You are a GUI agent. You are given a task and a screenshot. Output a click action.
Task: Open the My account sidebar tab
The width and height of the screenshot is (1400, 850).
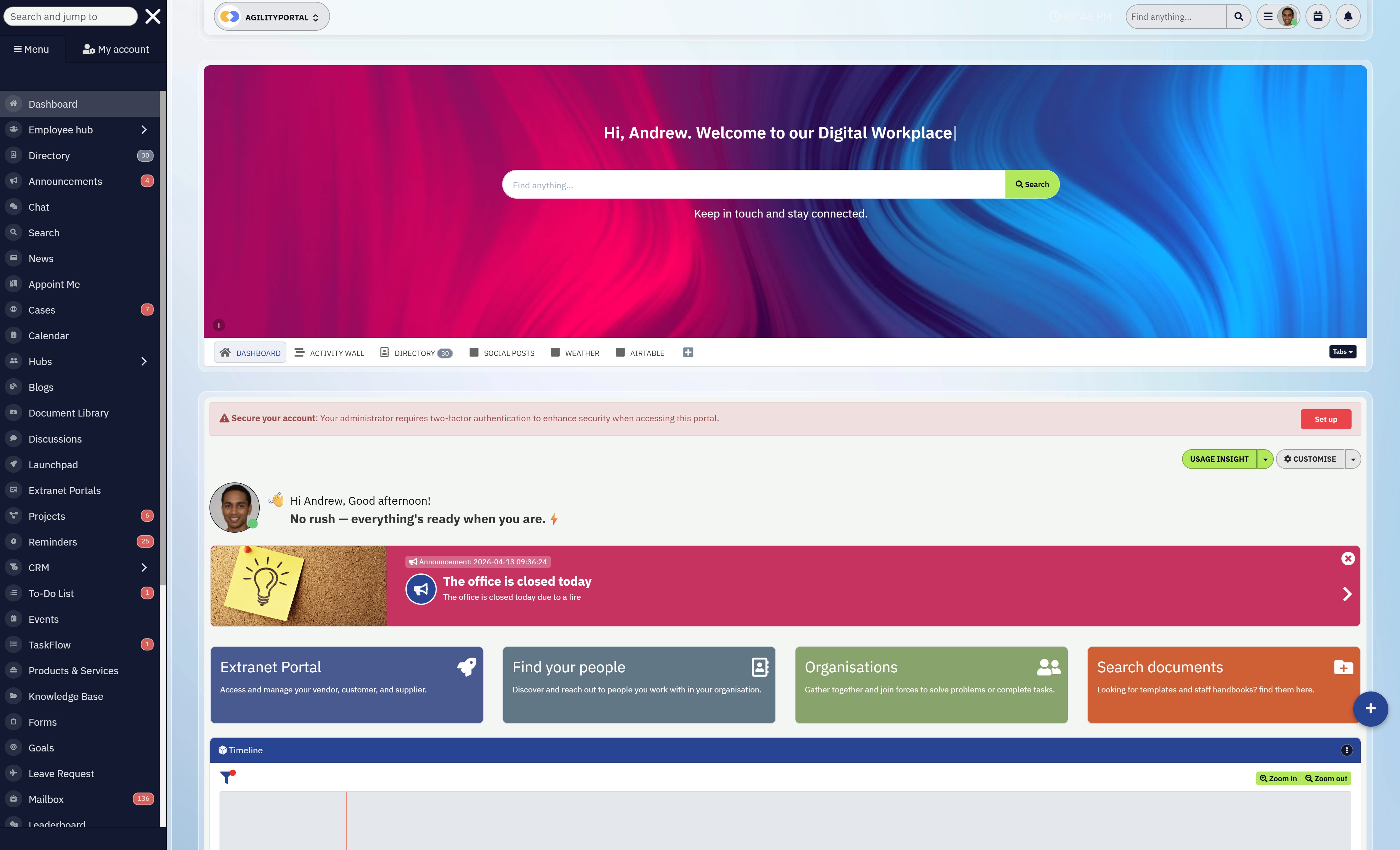pyautogui.click(x=116, y=49)
